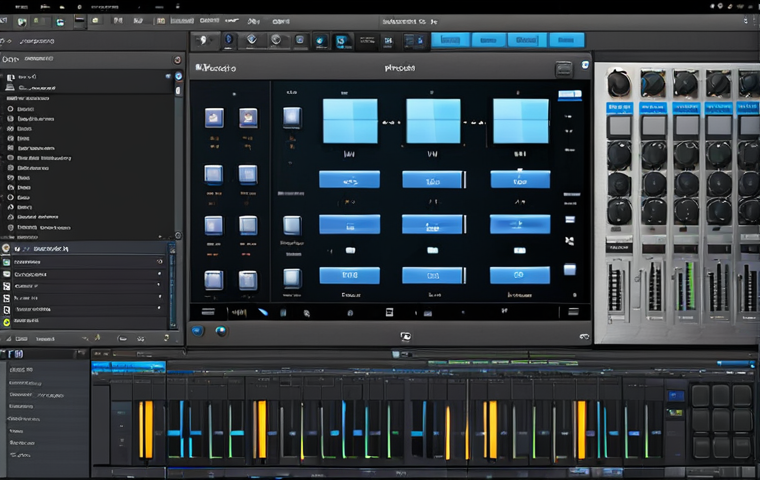Click the bottom-row blue button in the first column
Image resolution: width=760 pixels, height=480 pixels.
pyautogui.click(x=349, y=275)
